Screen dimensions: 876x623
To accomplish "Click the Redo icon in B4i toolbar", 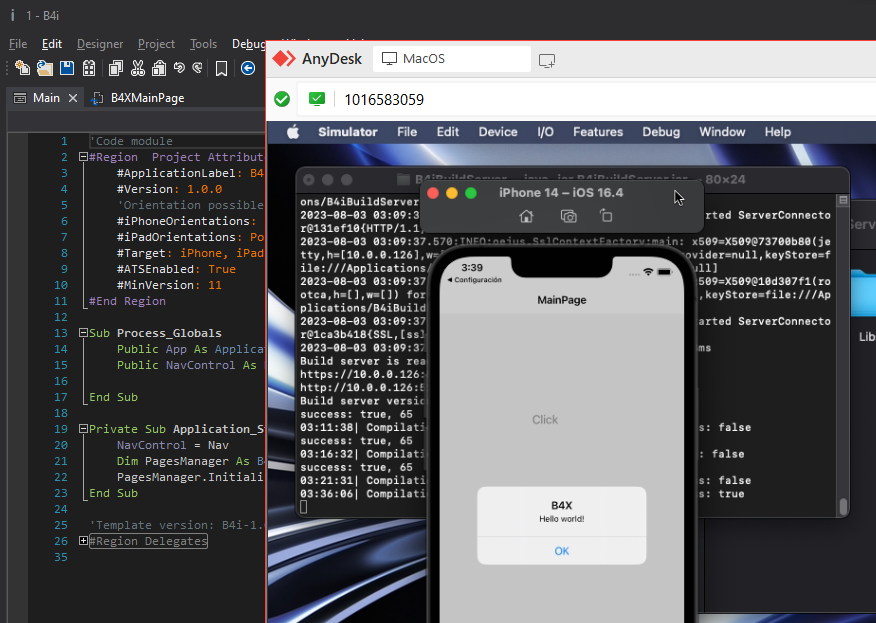I will click(197, 68).
